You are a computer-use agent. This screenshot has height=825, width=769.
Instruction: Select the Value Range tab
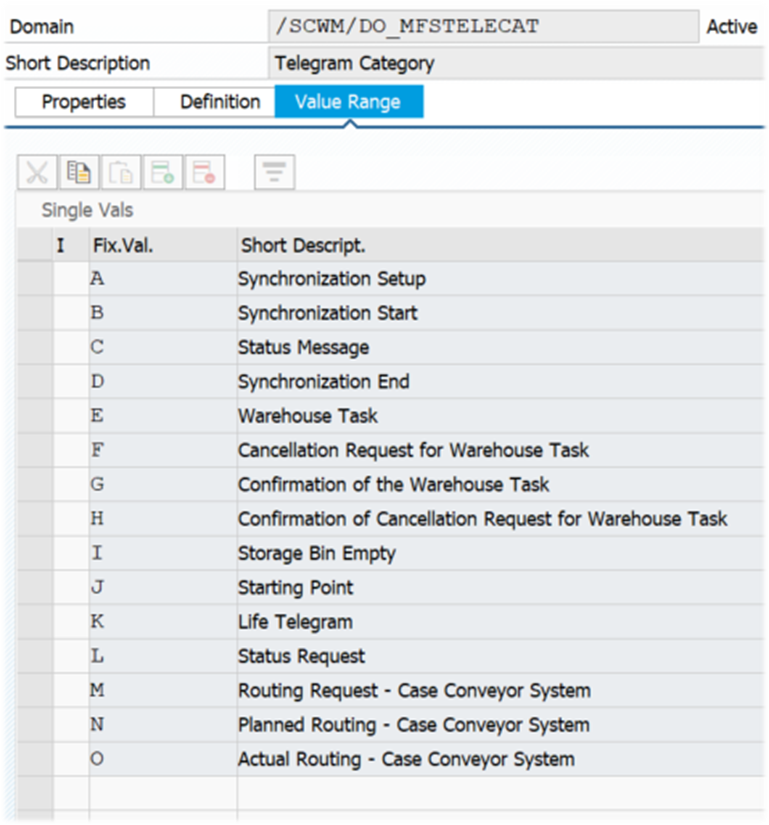click(x=349, y=102)
